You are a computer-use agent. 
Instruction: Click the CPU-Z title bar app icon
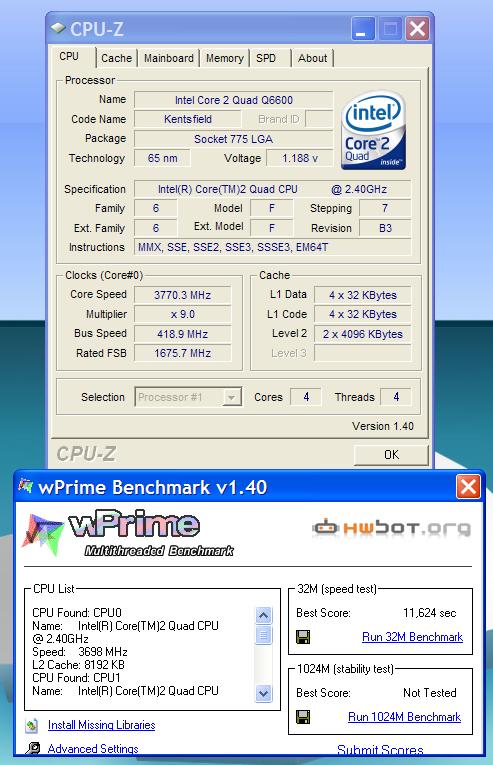pos(59,28)
